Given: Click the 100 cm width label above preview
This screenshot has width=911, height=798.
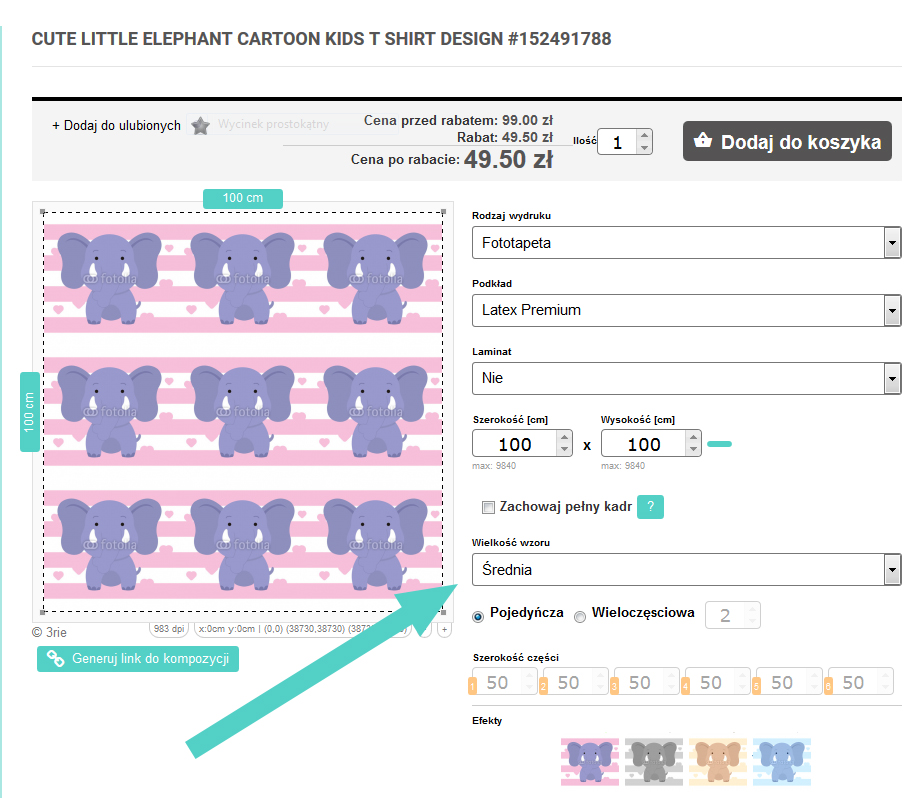Looking at the screenshot, I should tap(243, 198).
